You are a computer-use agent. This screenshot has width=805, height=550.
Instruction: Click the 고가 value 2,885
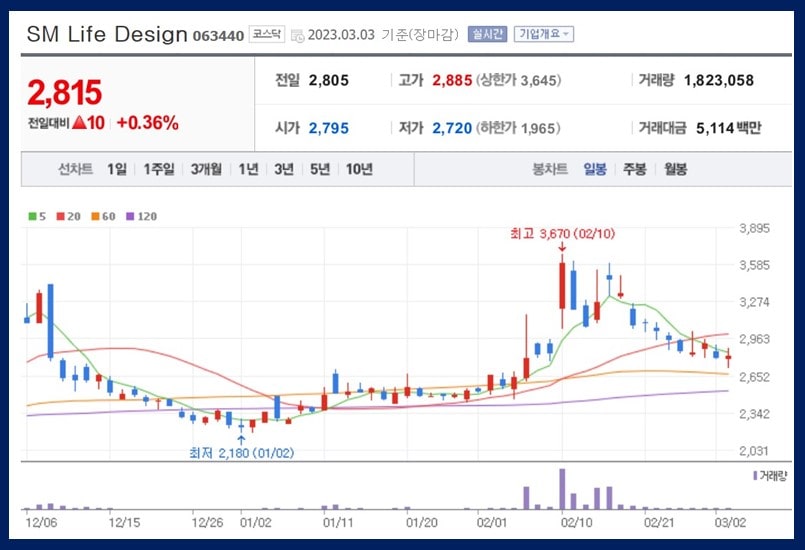pos(452,81)
